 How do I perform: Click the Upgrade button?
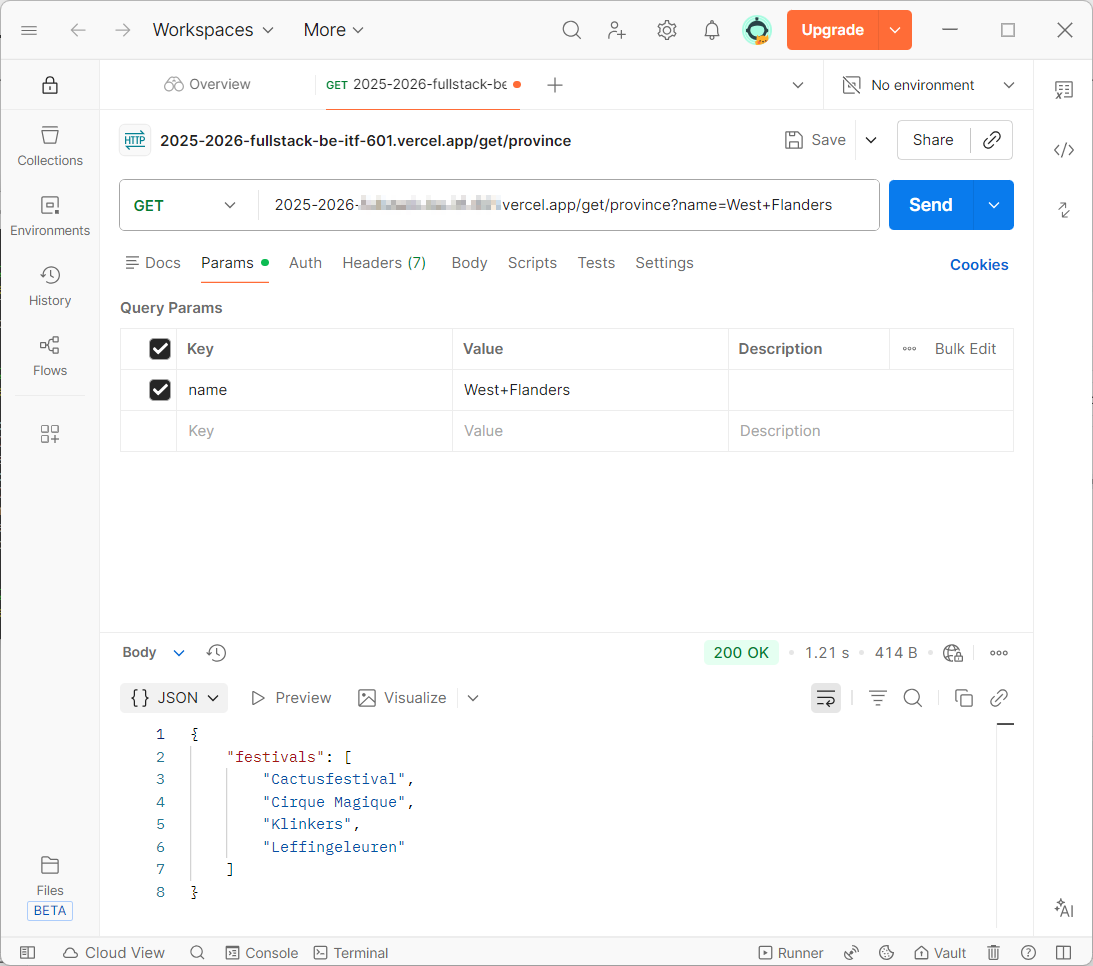click(833, 30)
